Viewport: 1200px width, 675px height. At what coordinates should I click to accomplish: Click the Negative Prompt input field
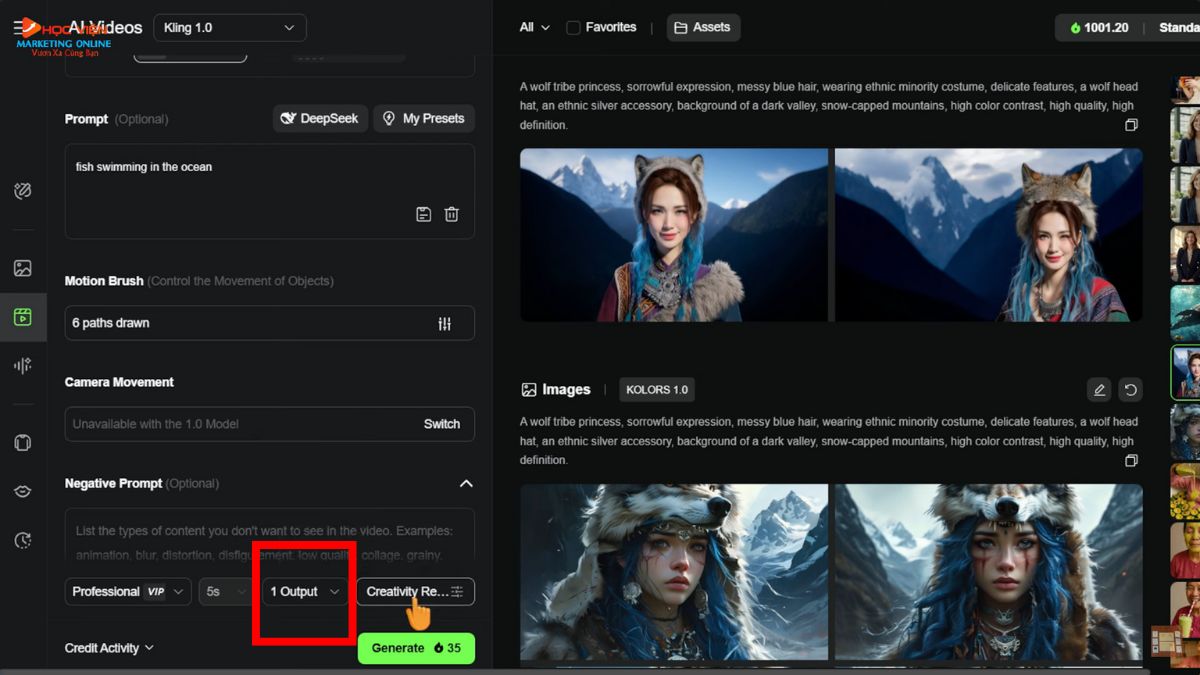click(270, 537)
